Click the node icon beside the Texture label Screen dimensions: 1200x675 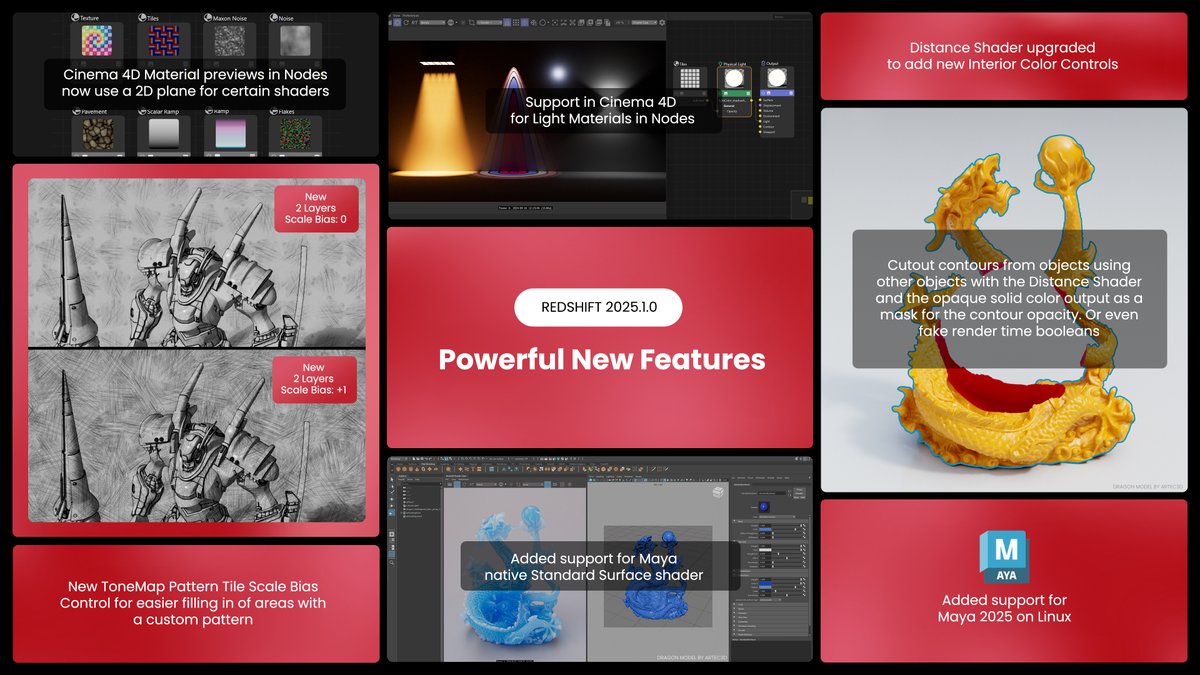(x=76, y=18)
